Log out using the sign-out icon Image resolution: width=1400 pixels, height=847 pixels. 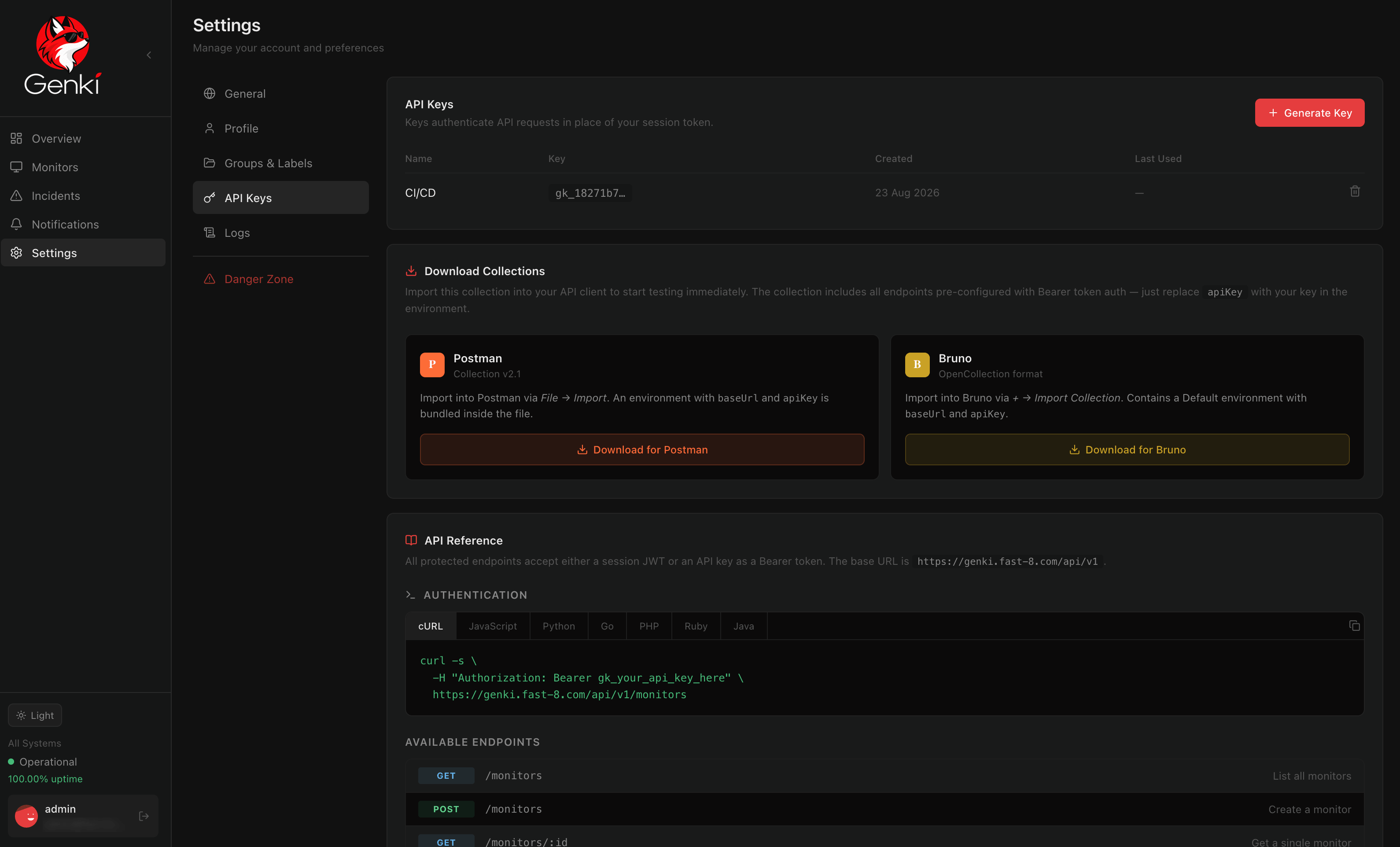click(144, 816)
